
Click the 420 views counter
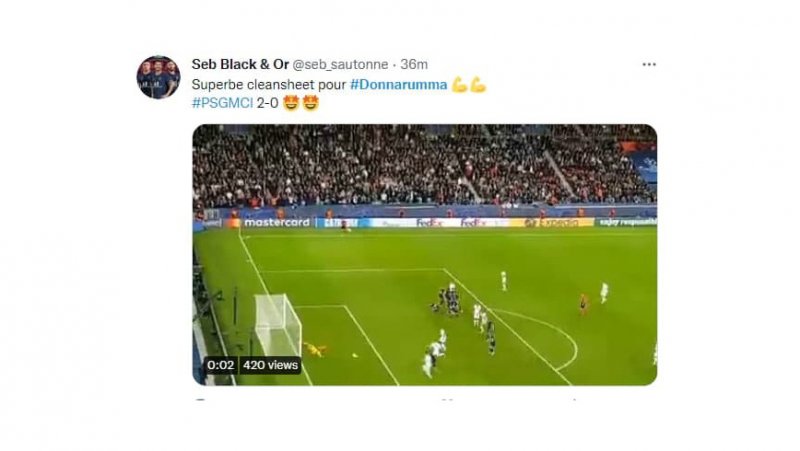pos(270,365)
